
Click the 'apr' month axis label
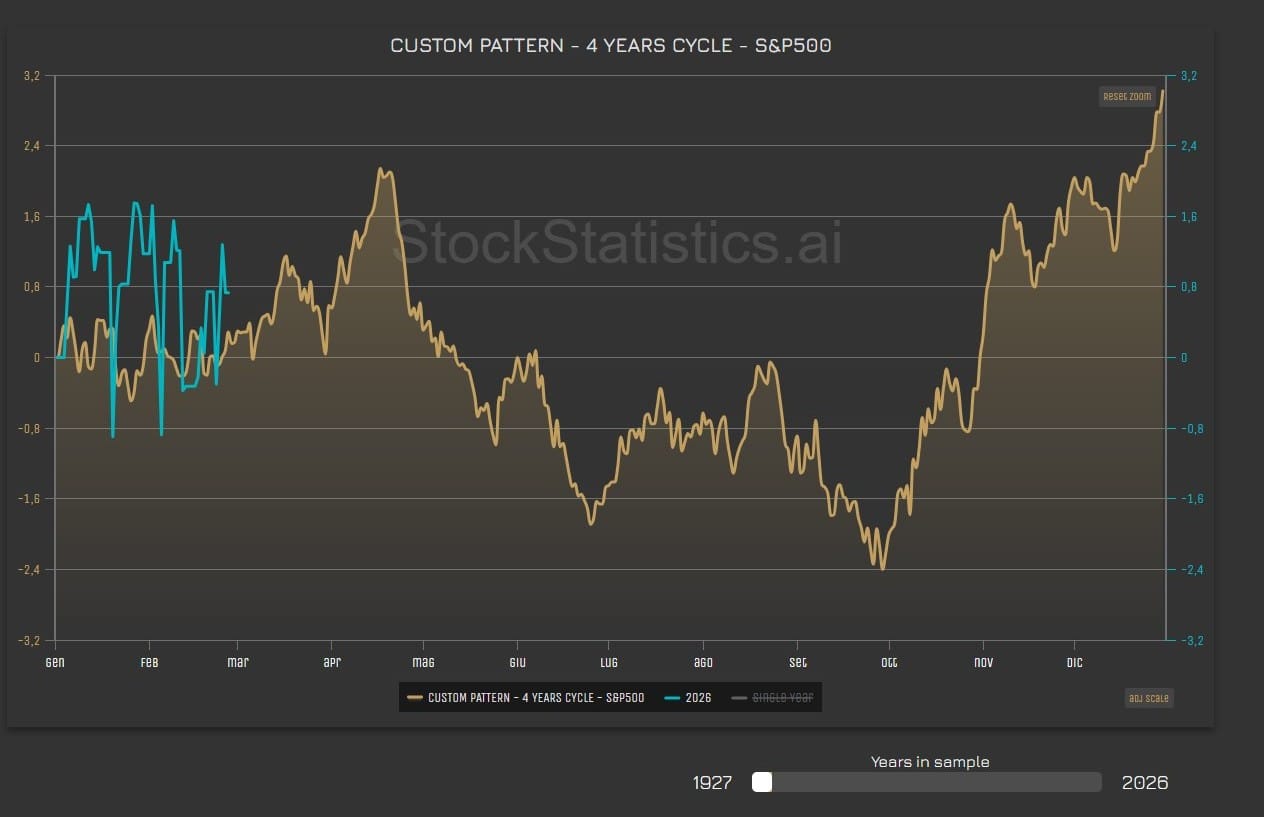(x=331, y=662)
